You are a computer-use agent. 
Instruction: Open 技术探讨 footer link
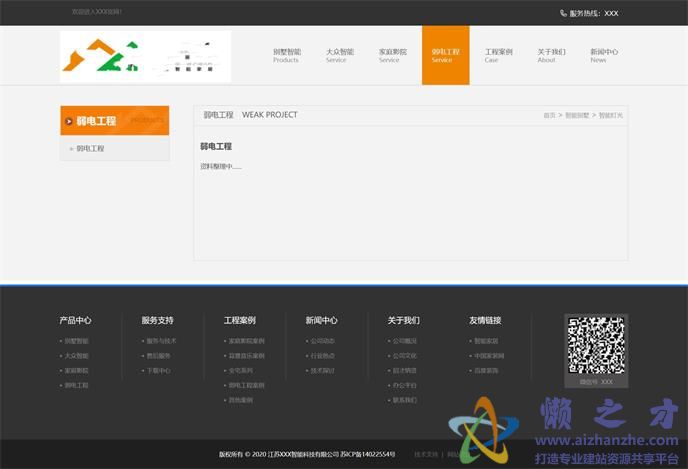[x=322, y=371]
